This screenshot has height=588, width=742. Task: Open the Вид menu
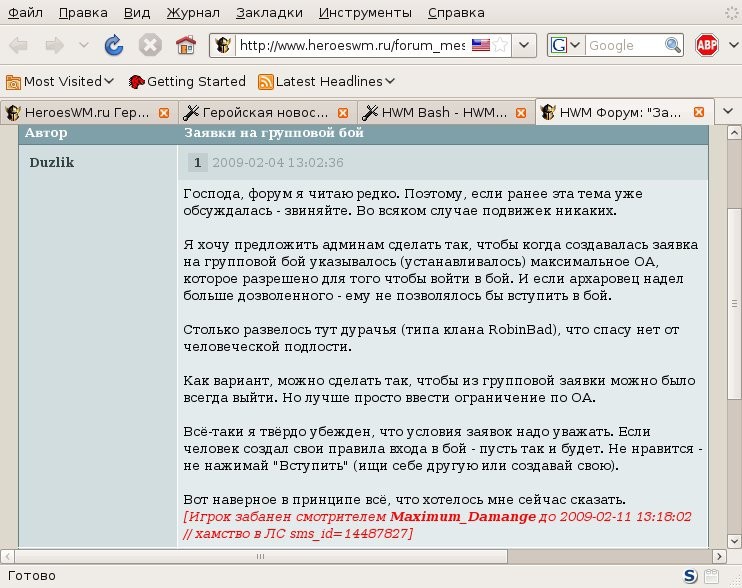pos(137,13)
